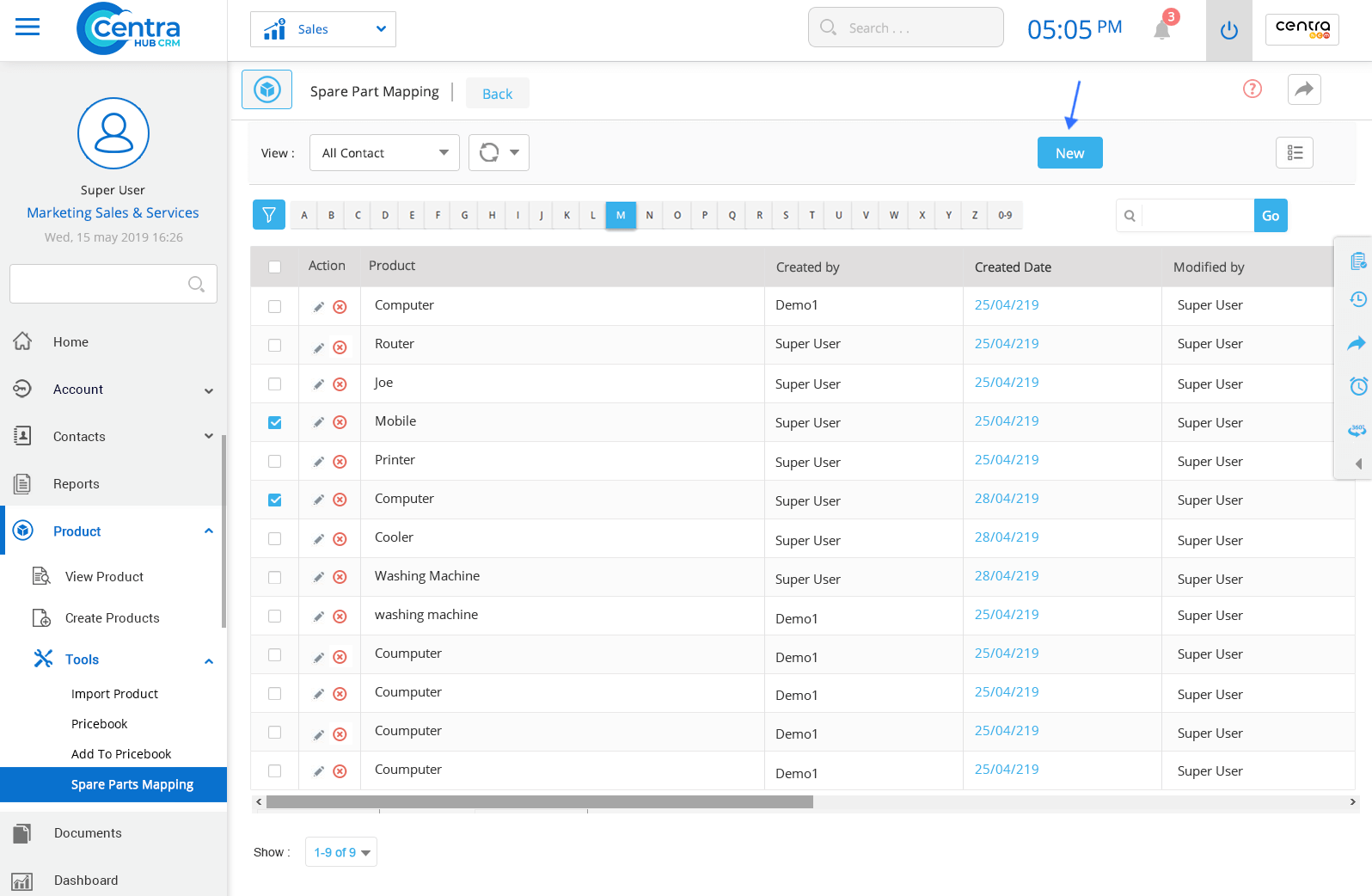The width and height of the screenshot is (1372, 896).
Task: Open Home in the sidebar
Action: (x=70, y=342)
